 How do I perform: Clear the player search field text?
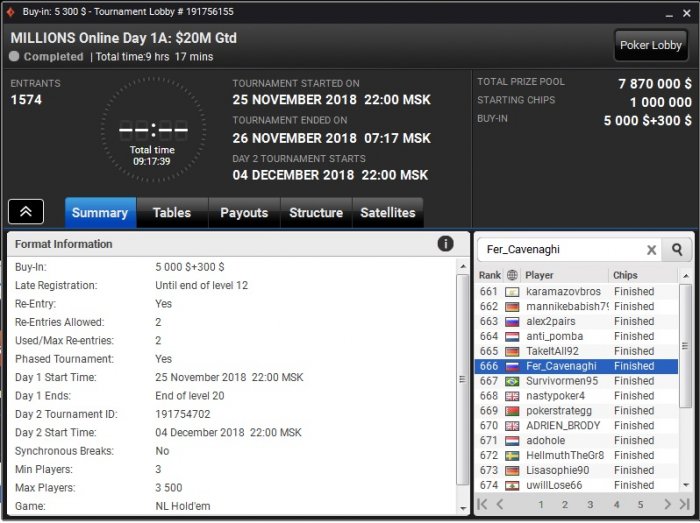[651, 250]
